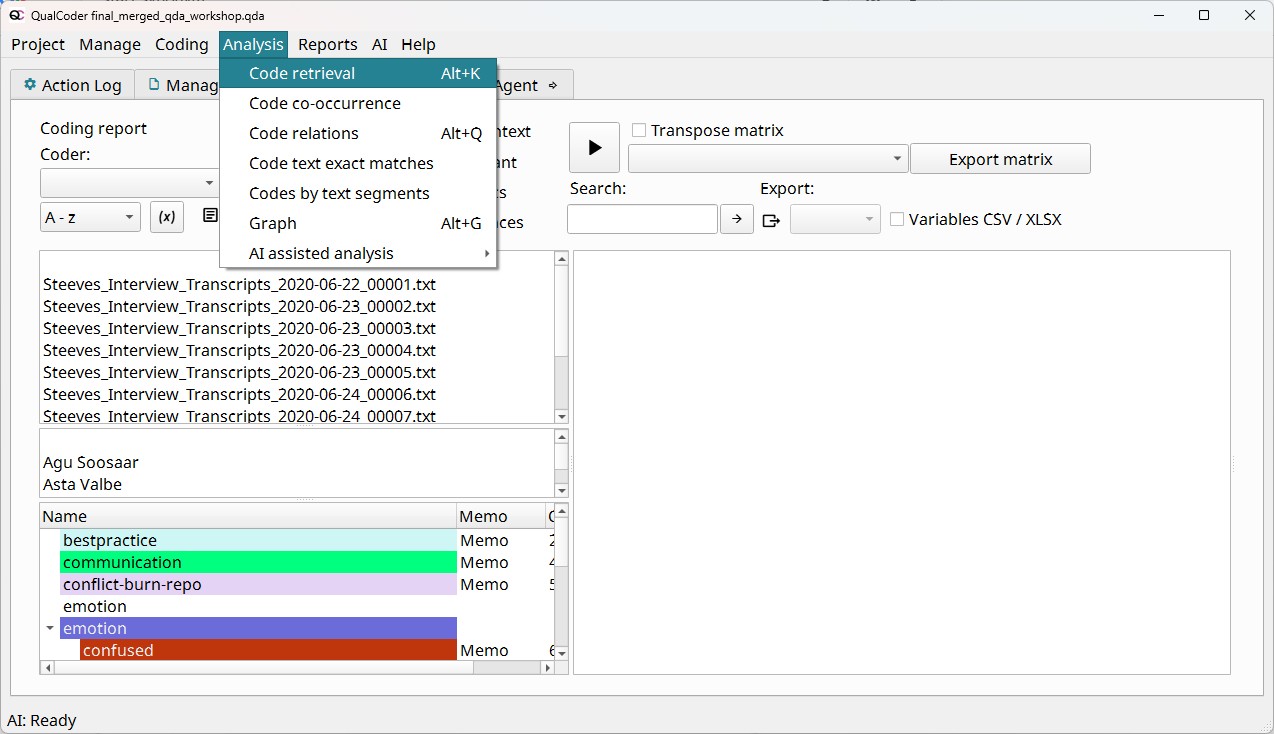The width and height of the screenshot is (1274, 734).
Task: Click the memo lines icon beside (x)
Action: pyautogui.click(x=210, y=216)
